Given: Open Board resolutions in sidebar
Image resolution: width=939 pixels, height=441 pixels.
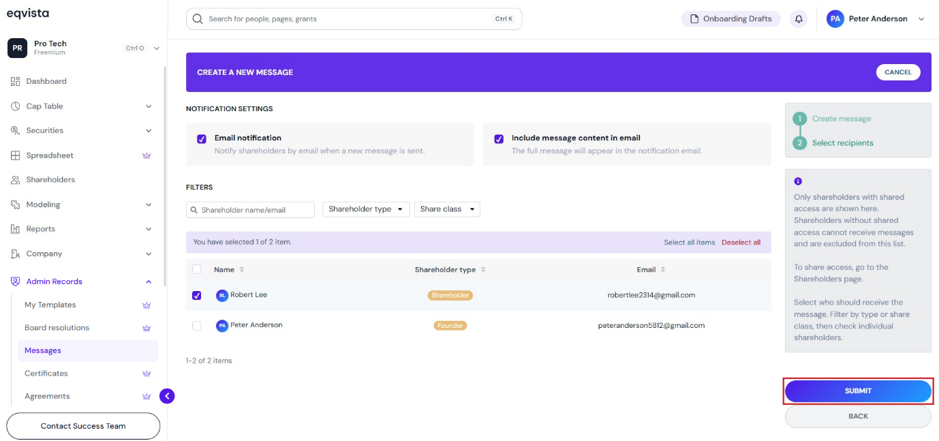Looking at the screenshot, I should coord(57,328).
